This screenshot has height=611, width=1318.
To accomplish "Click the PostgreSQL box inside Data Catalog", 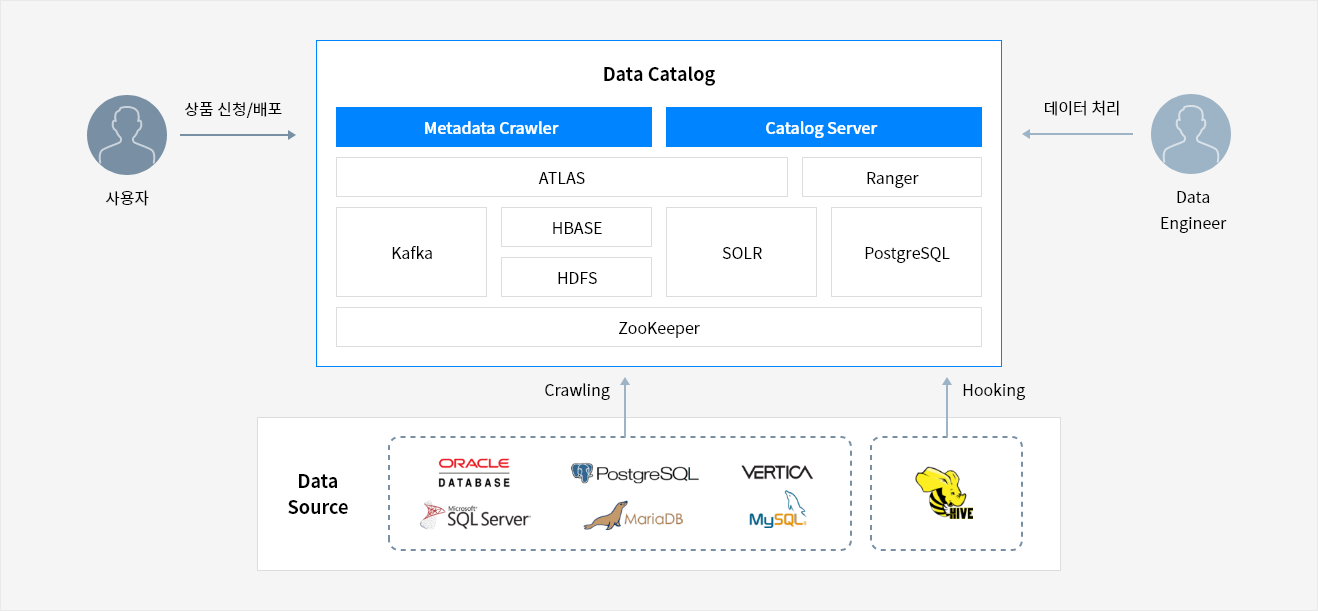I will pos(906,252).
